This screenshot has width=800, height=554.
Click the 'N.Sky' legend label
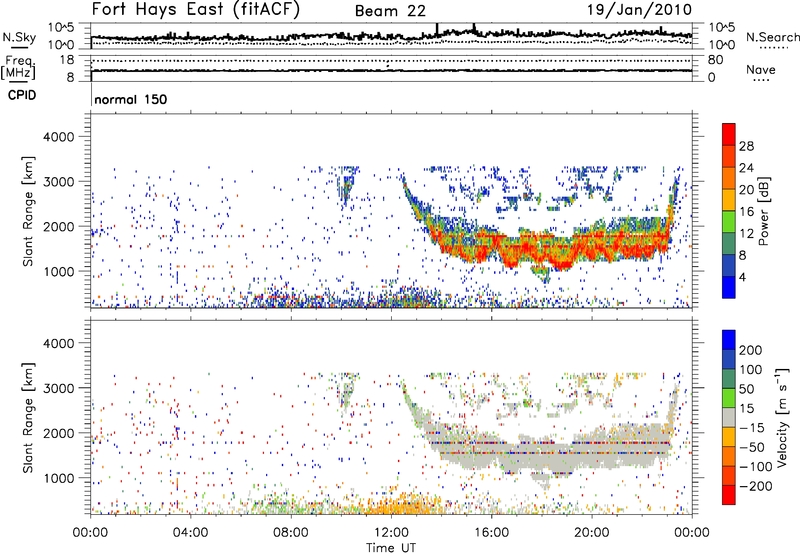(x=19, y=37)
